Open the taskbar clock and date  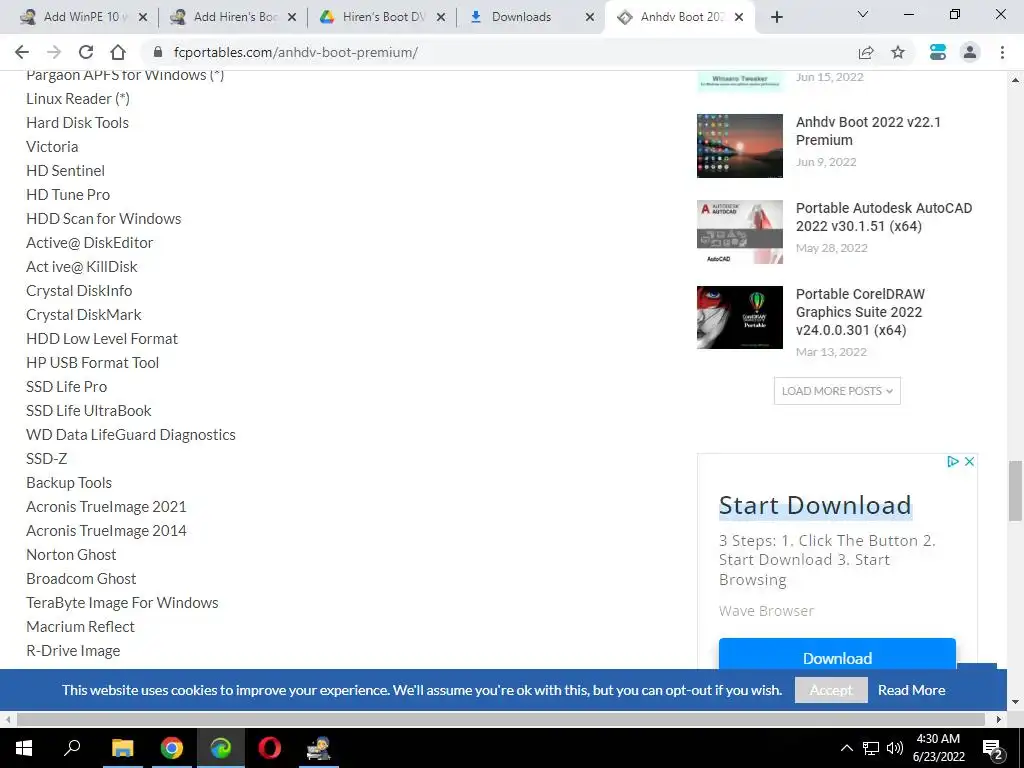point(938,748)
